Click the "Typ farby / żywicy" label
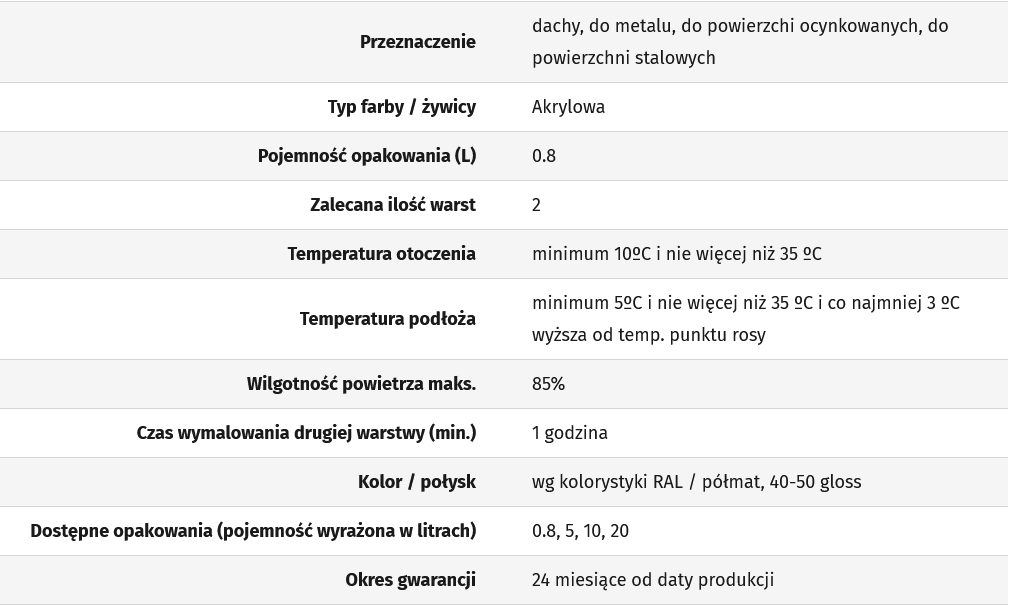This screenshot has width=1009, height=605. click(401, 107)
